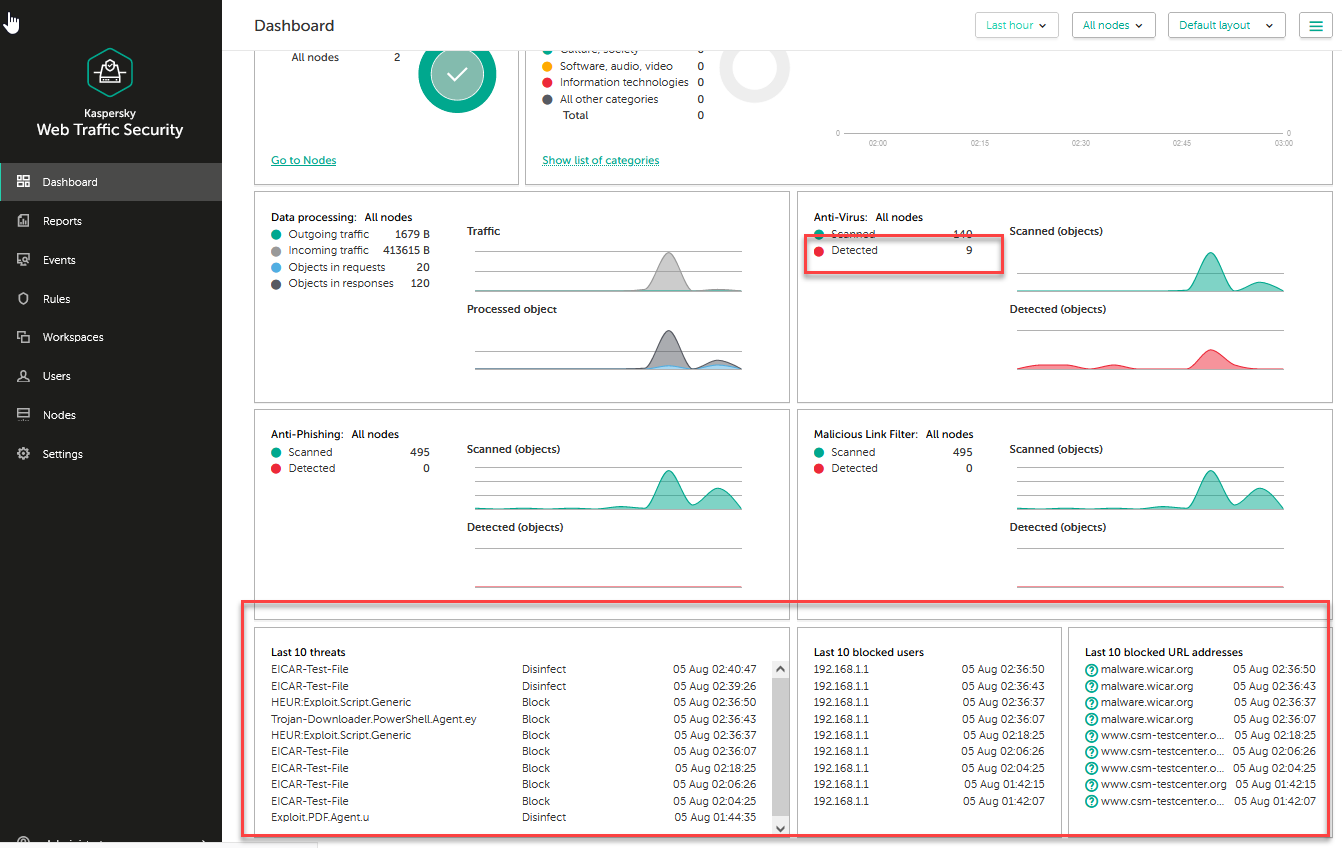This screenshot has width=1342, height=848.
Task: Expand the Last hour time dropdown
Action: coord(1016,26)
